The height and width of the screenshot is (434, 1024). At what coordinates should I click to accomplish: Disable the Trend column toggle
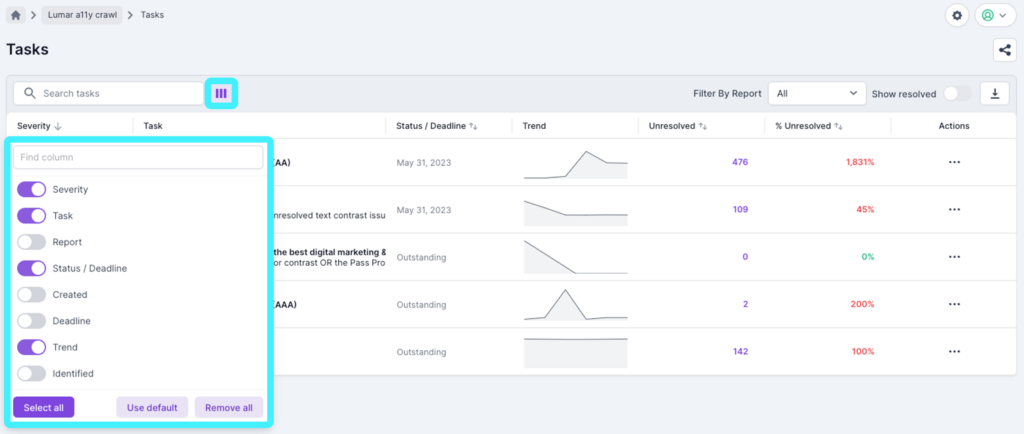coord(31,347)
